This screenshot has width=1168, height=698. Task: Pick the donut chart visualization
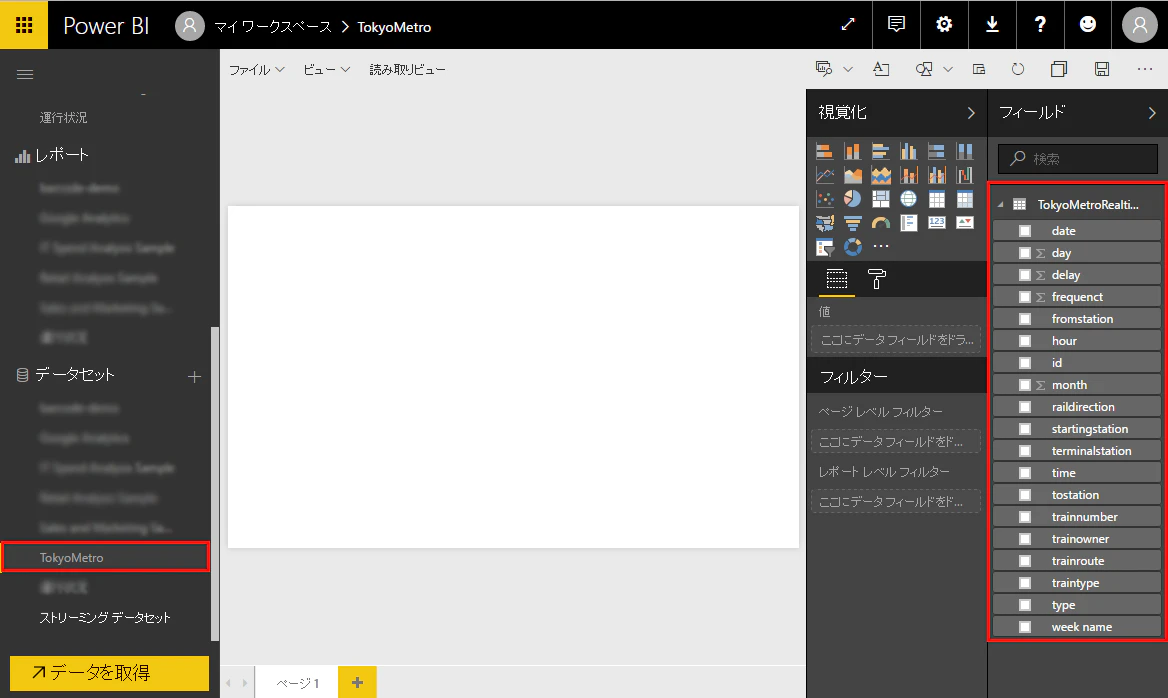(x=853, y=247)
